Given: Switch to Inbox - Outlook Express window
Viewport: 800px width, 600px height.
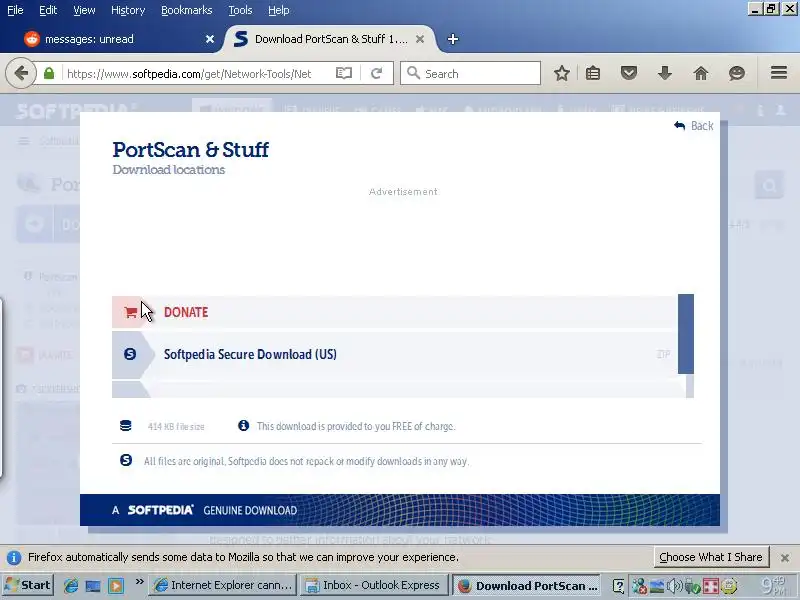Looking at the screenshot, I should coord(375,585).
